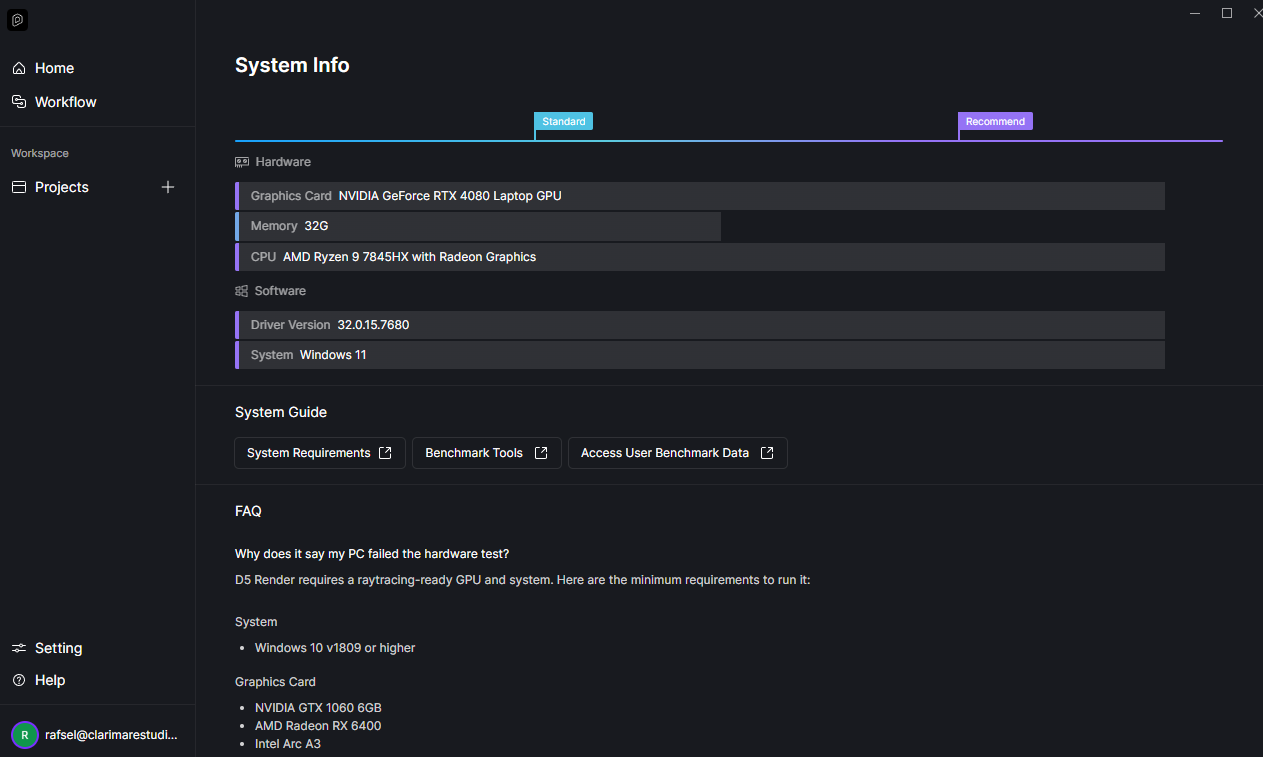Click the Help question mark icon

point(19,680)
